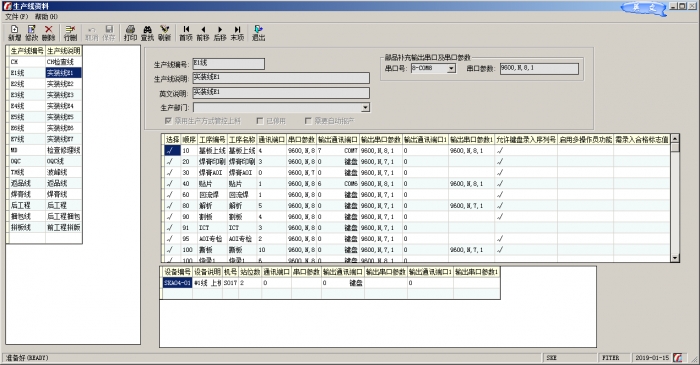The width and height of the screenshot is (700, 365).
Task: Click the 行删 (delete row) toolbar icon
Action: [x=71, y=33]
